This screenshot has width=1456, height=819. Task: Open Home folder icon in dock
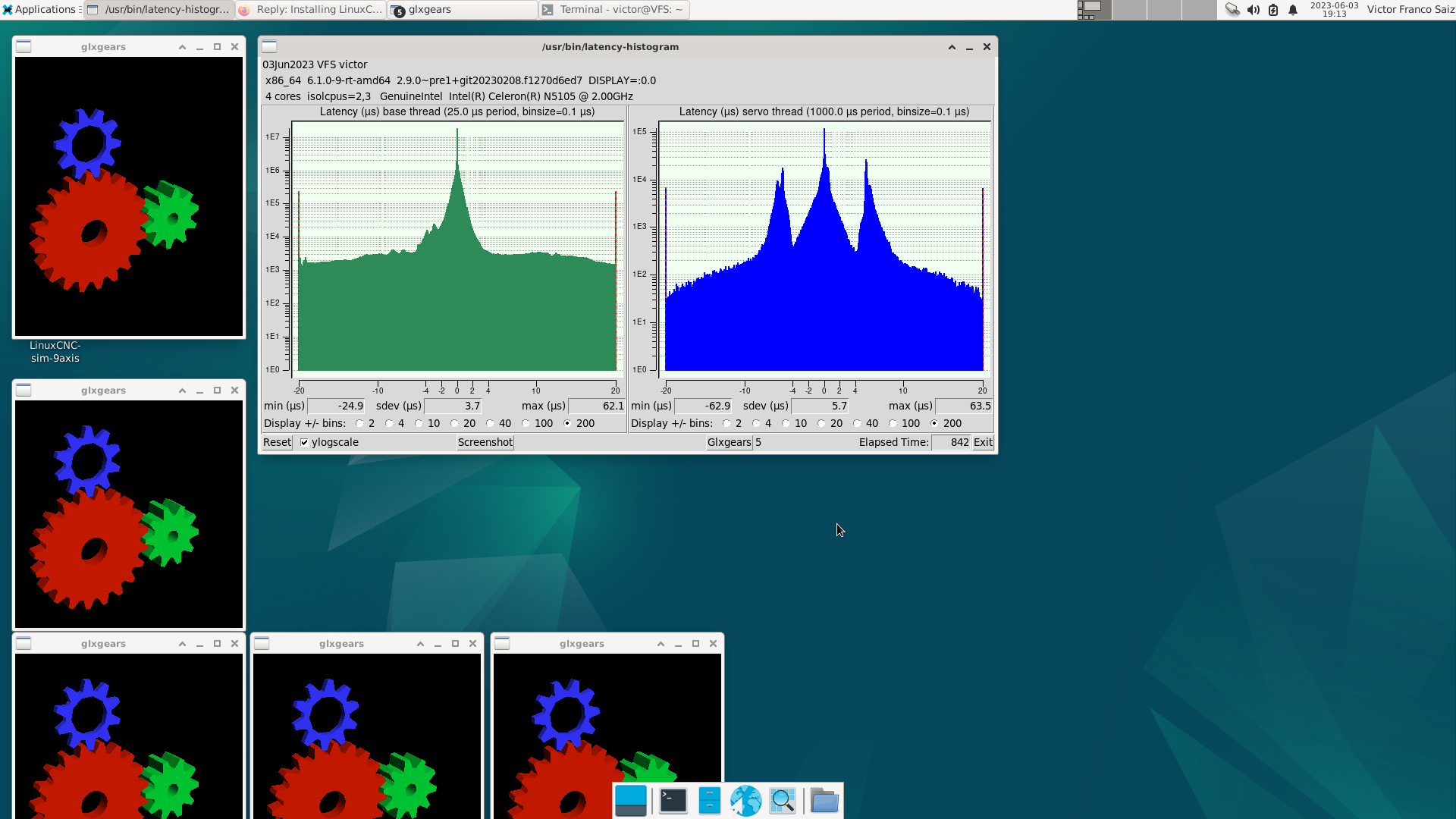824,801
